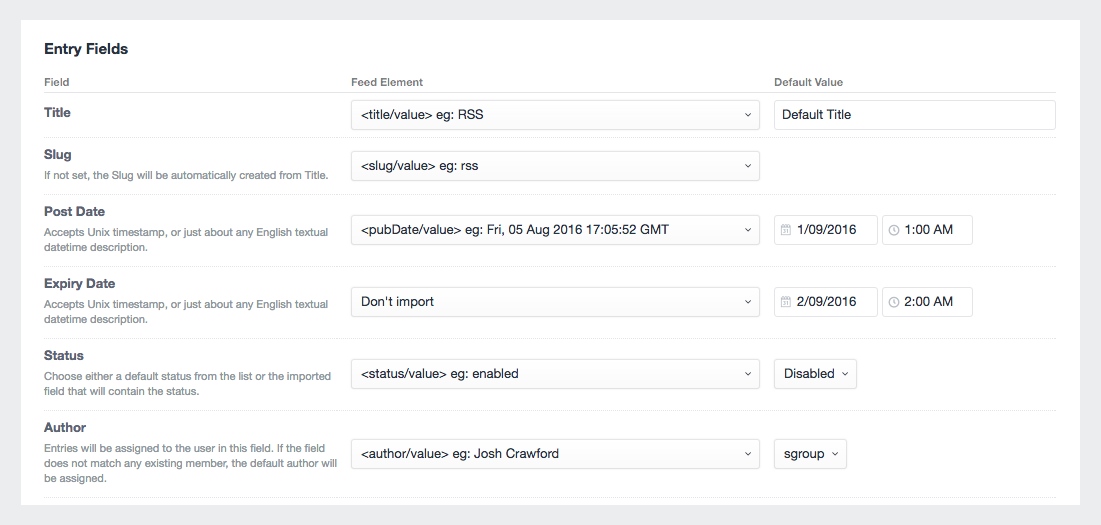Open the Title feed element dropdown
1101x525 pixels.
pos(555,115)
